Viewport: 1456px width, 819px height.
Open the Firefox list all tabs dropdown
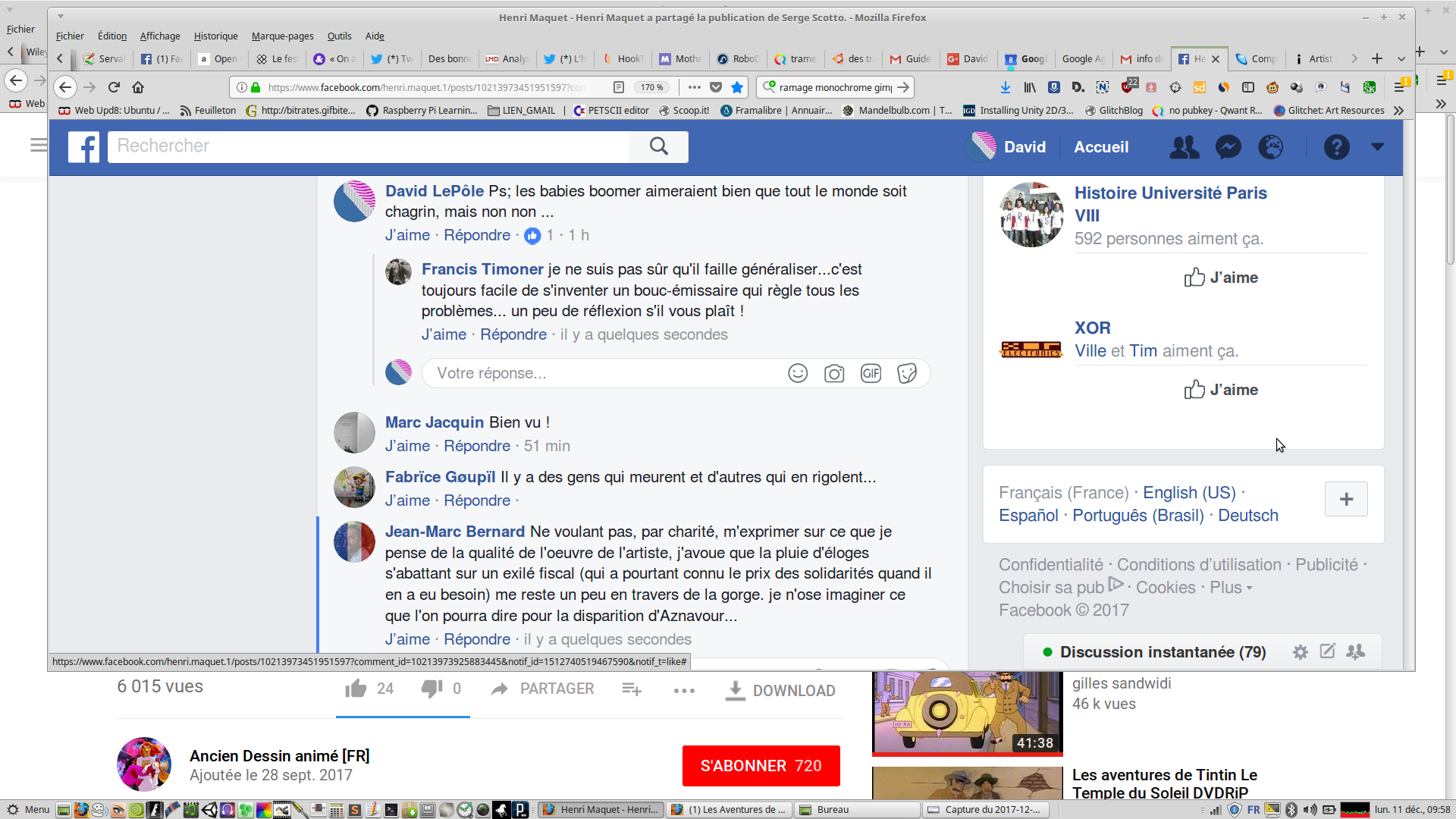tap(1401, 58)
